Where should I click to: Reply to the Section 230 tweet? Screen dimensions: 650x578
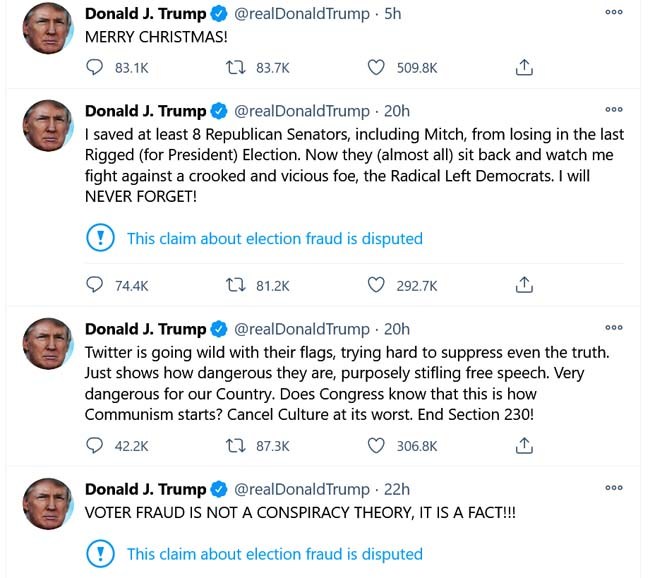[95, 446]
